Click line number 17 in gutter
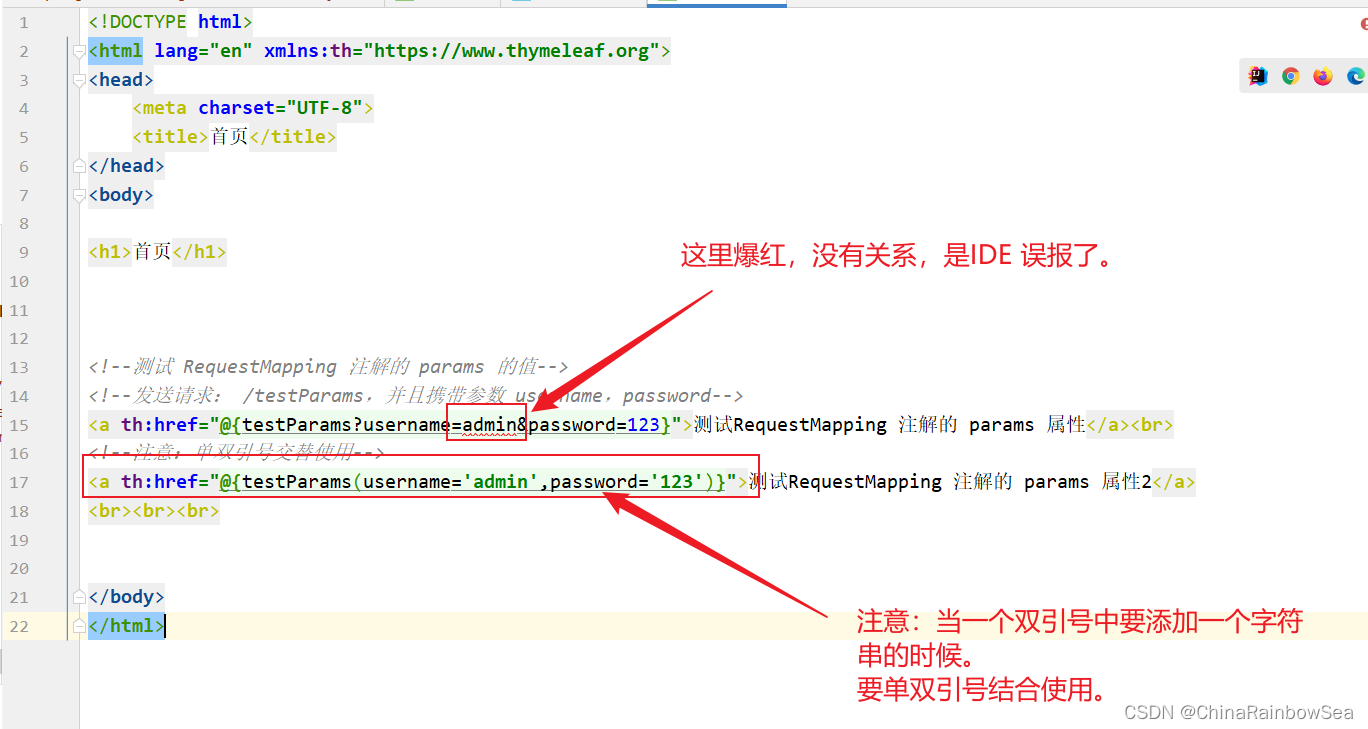The width and height of the screenshot is (1368, 729). click(x=19, y=482)
